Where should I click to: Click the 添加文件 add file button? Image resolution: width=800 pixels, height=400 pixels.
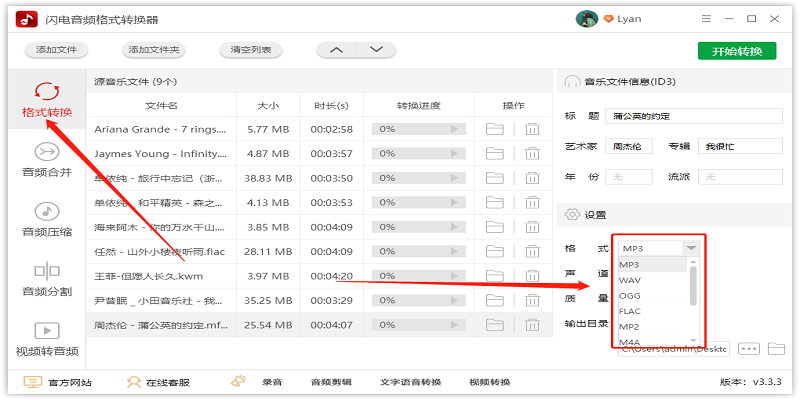57,50
